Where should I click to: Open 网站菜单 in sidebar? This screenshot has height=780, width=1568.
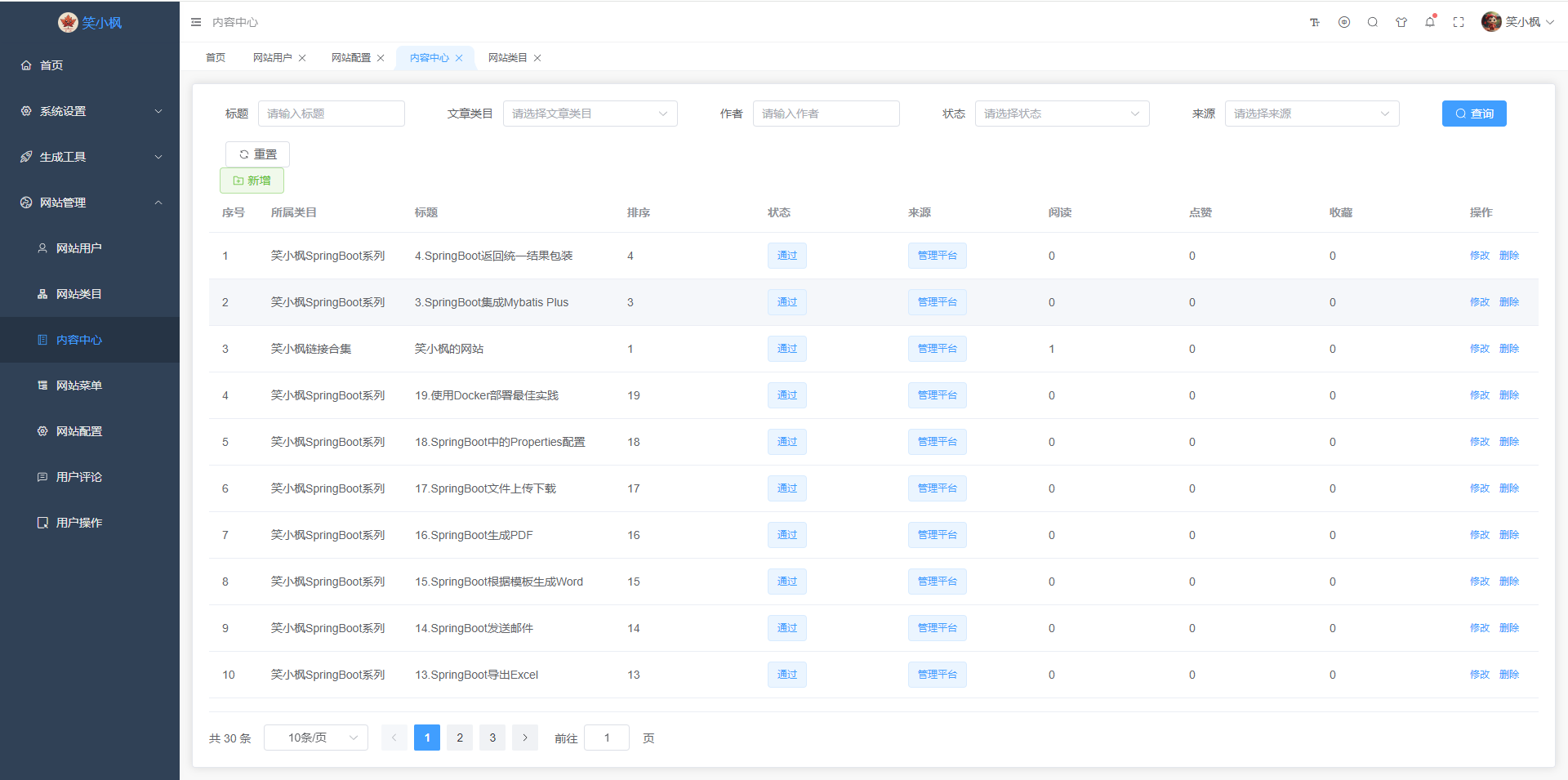click(90, 386)
